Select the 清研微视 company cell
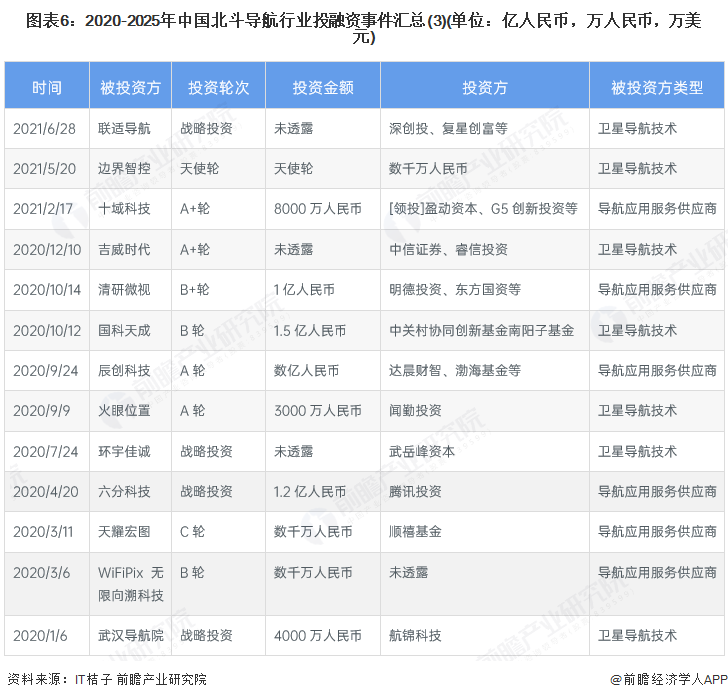 (x=125, y=289)
